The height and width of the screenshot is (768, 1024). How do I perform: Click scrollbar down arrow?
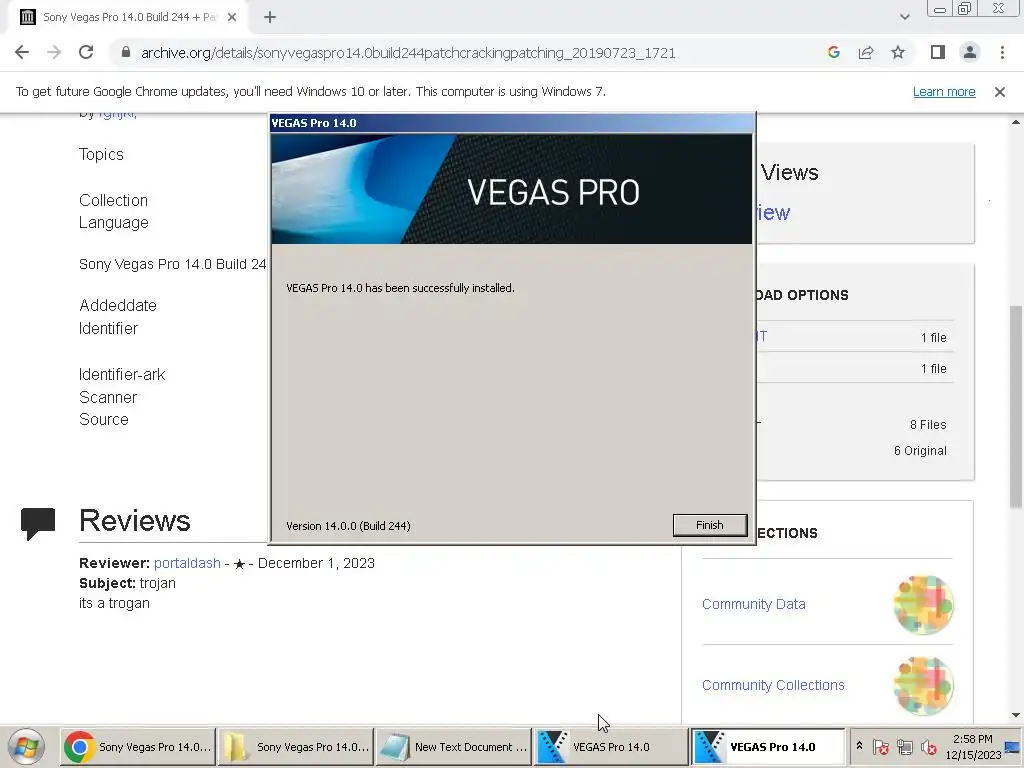click(x=1016, y=716)
